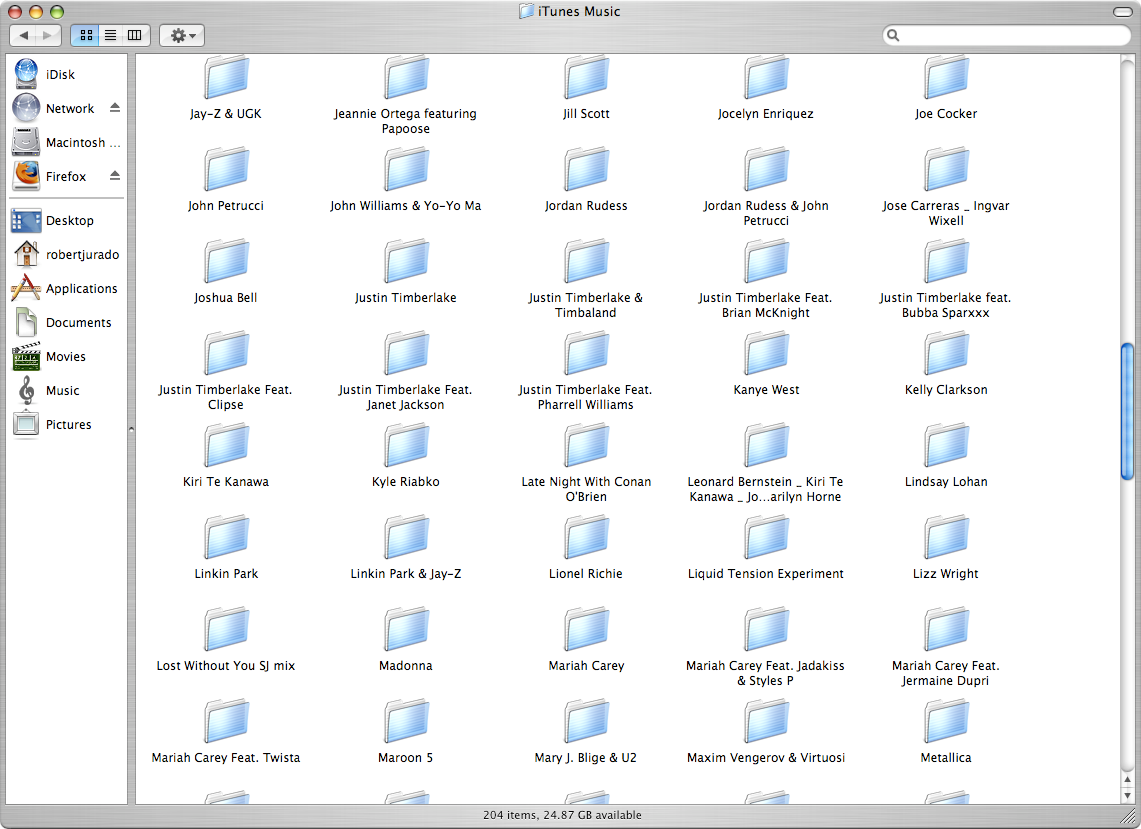1141x829 pixels.
Task: Click Justin Timberlake feat. Bubba Sparxxx label
Action: [x=945, y=305]
